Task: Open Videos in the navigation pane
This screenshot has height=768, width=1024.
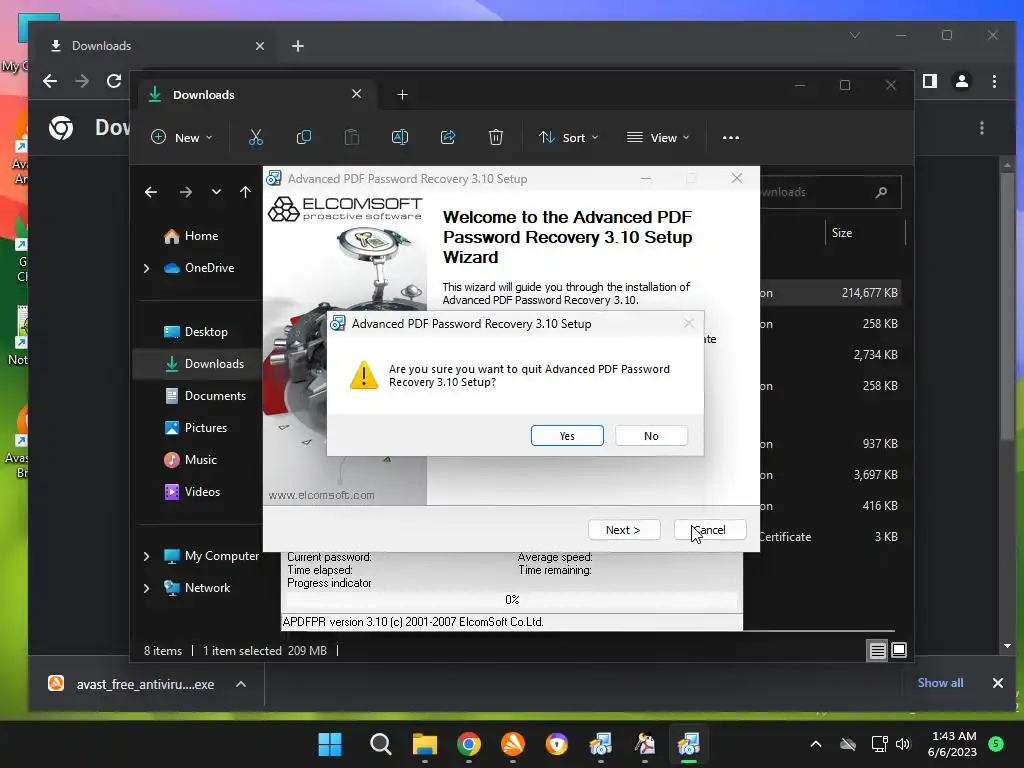Action: pyautogui.click(x=192, y=492)
